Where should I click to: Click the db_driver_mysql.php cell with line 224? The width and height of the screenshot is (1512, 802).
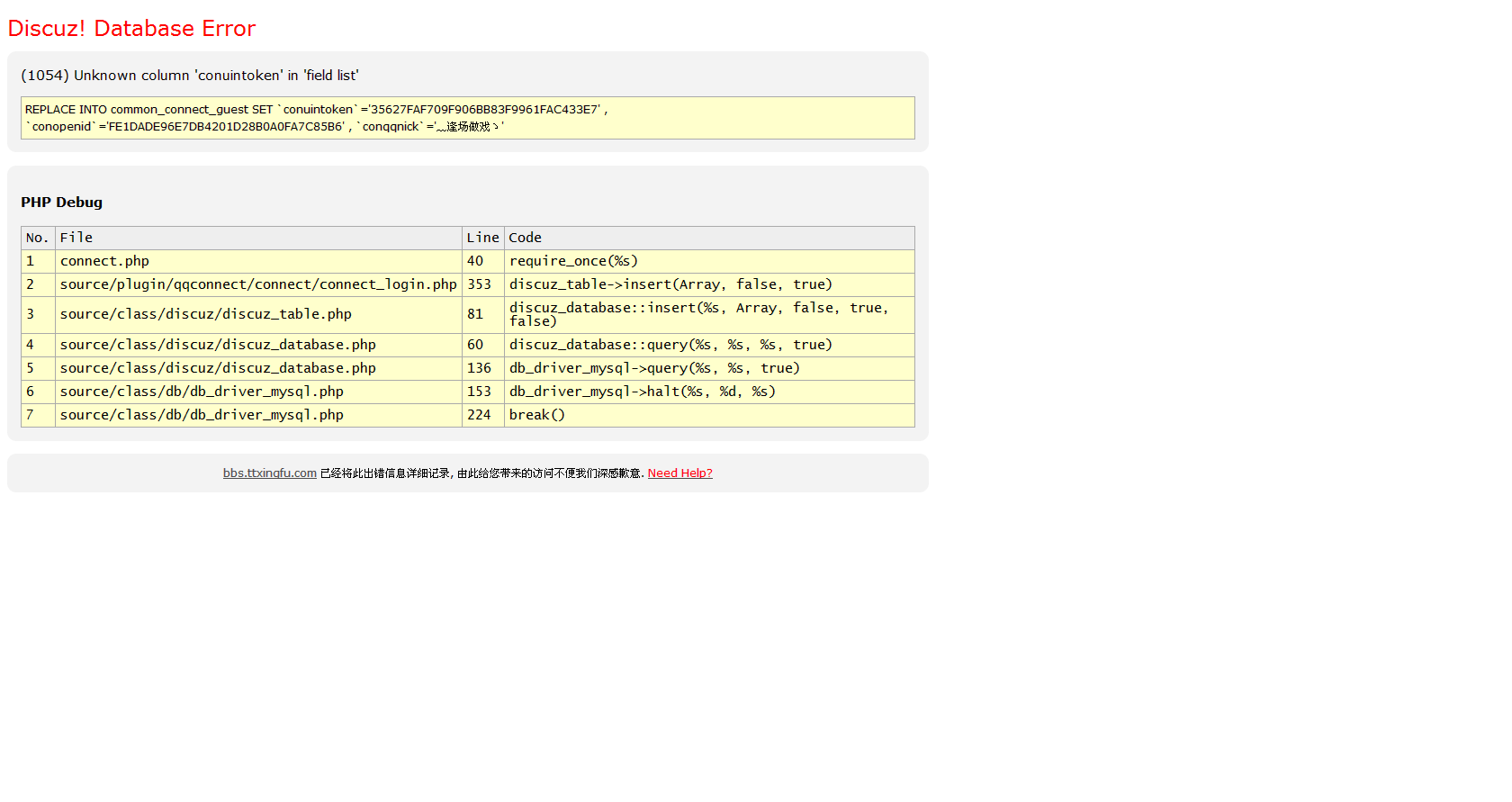click(x=258, y=415)
